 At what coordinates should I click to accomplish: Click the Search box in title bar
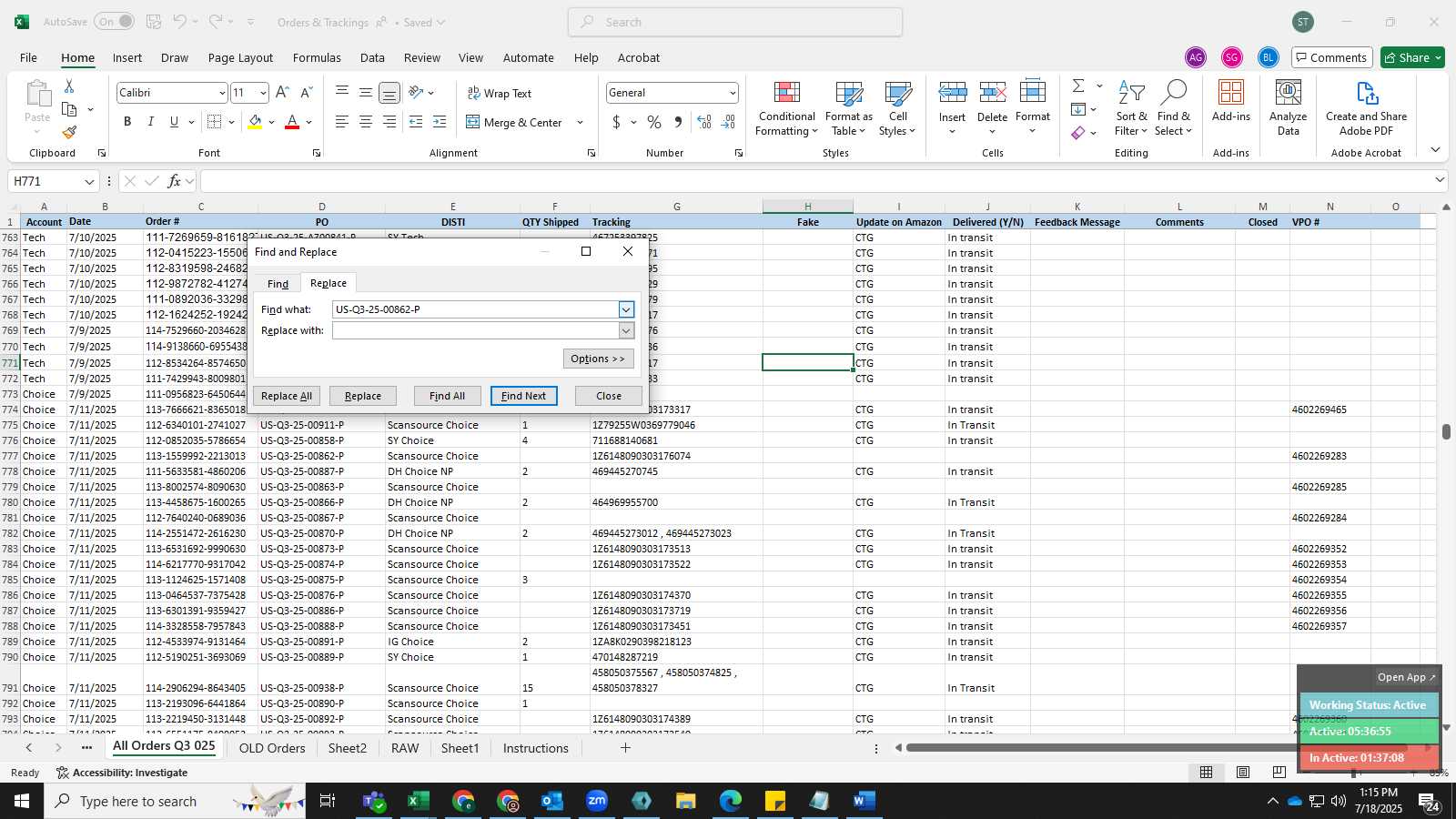click(x=735, y=22)
